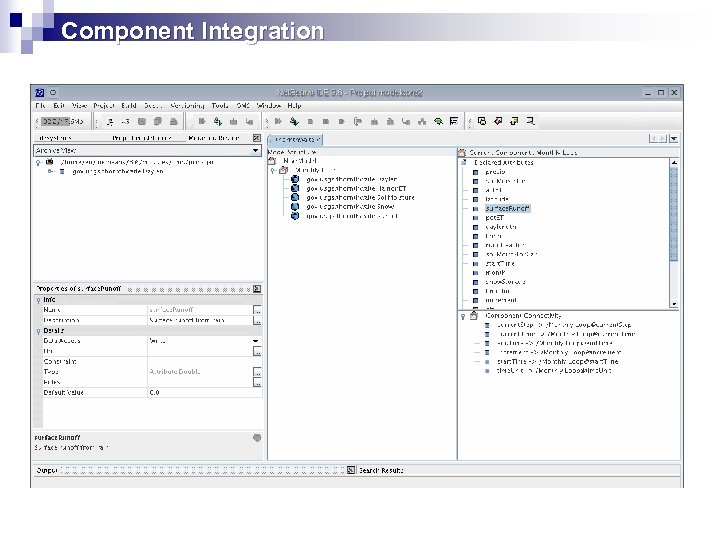Click the HamonET component icon
The height and width of the screenshot is (540, 720).
(x=295, y=189)
